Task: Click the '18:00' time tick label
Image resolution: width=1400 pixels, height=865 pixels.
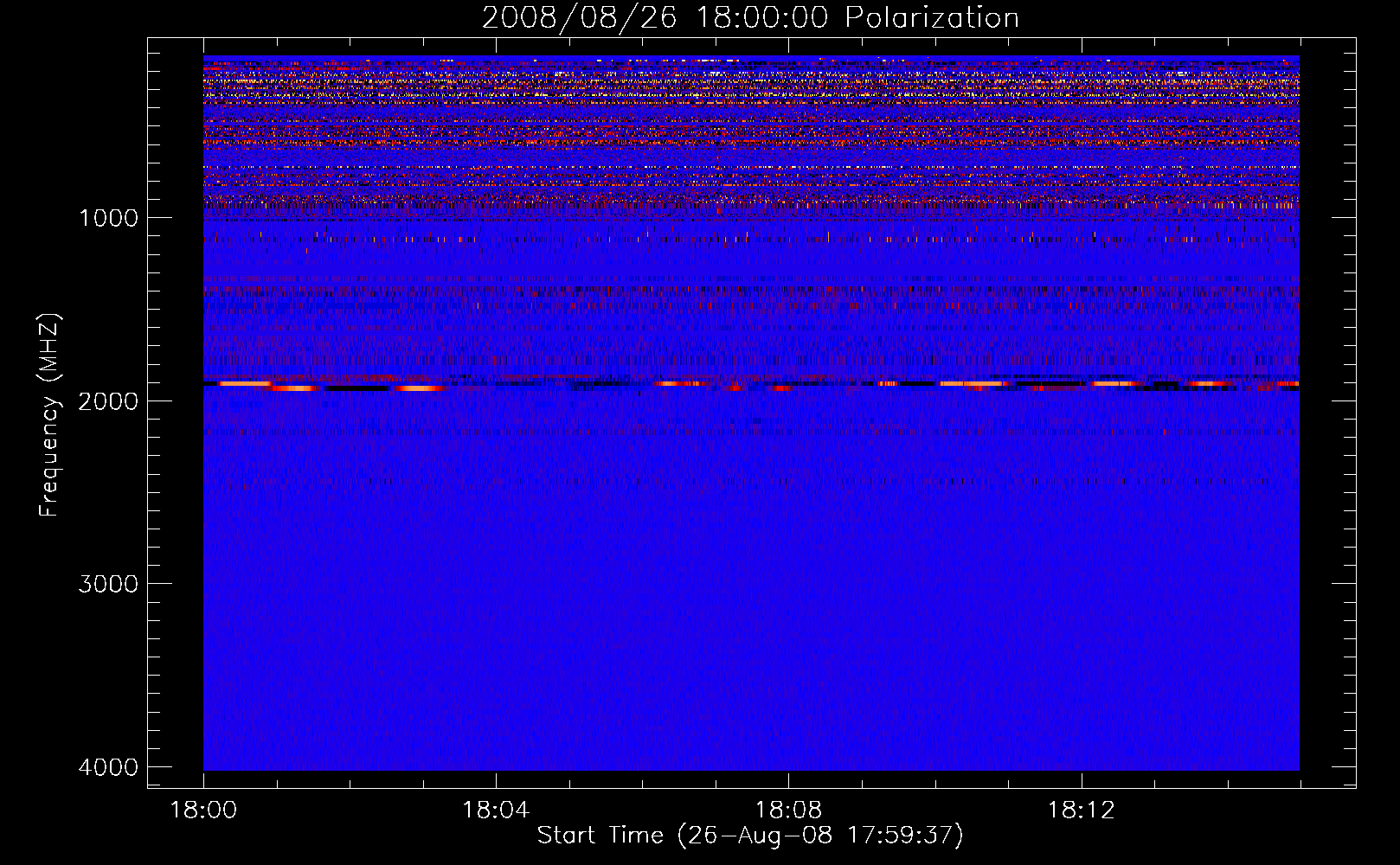Action: click(203, 811)
